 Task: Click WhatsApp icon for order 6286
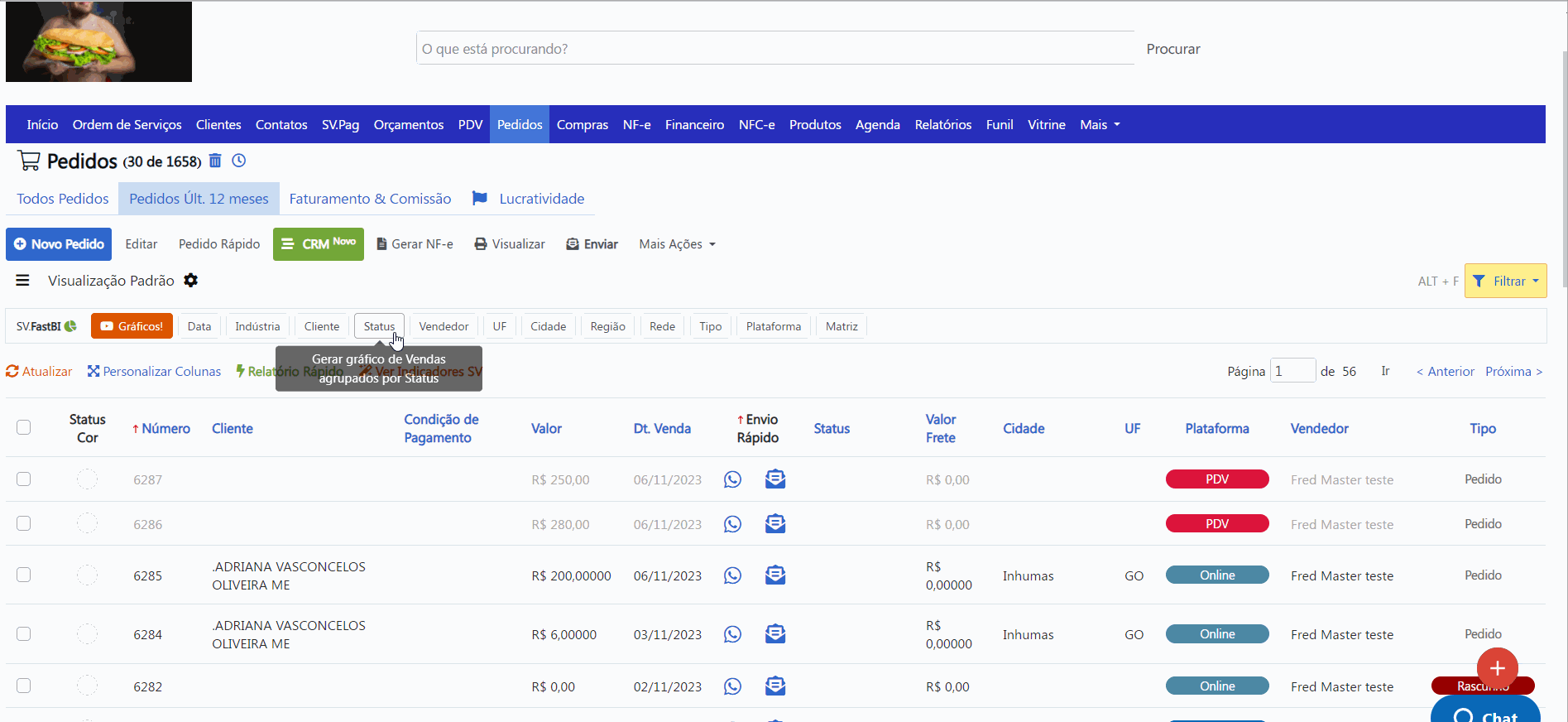point(732,524)
